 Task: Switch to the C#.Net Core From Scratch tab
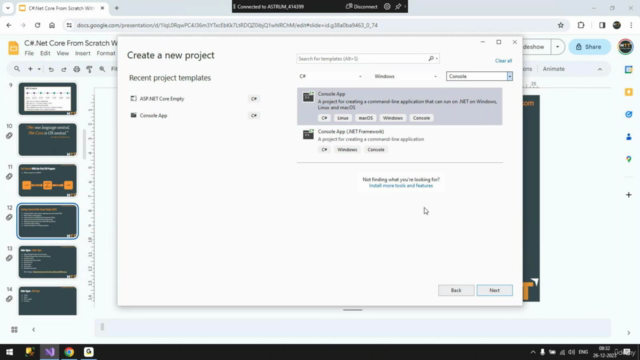click(x=61, y=8)
